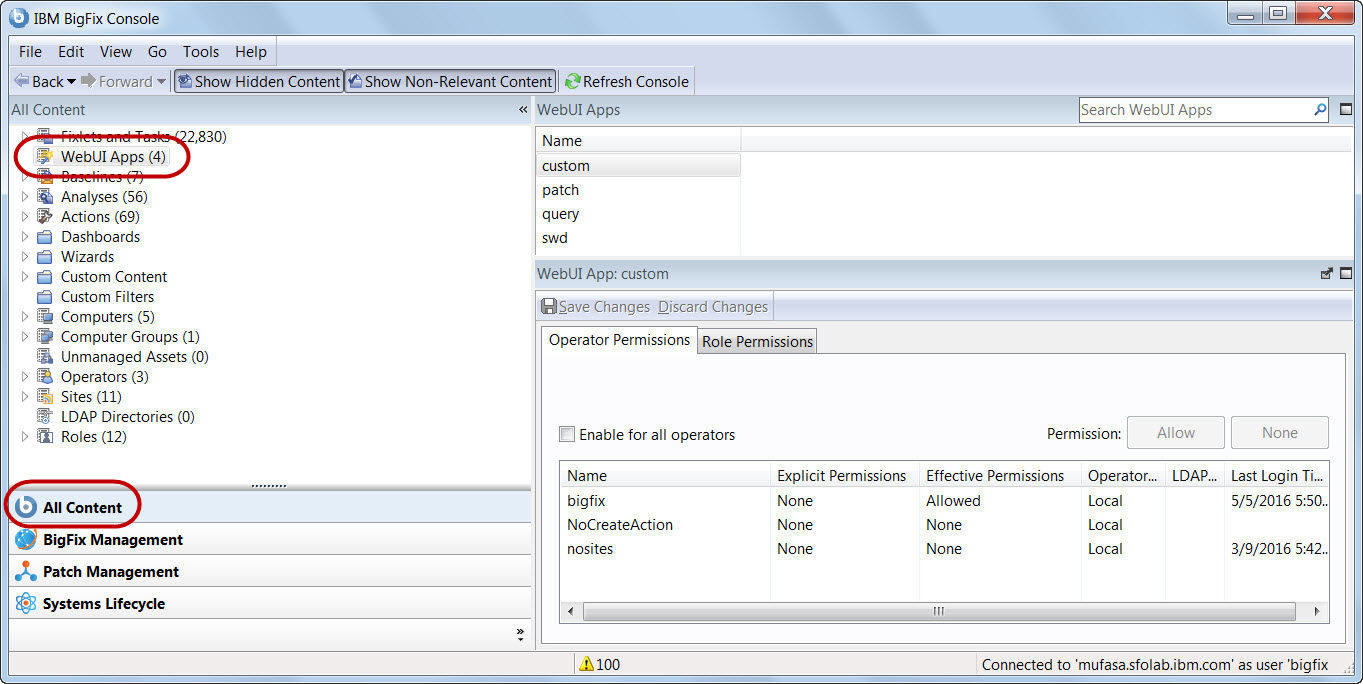Screen dimensions: 1363x684
Task: Toggle Show Non-Relevant Content
Action: pos(450,81)
